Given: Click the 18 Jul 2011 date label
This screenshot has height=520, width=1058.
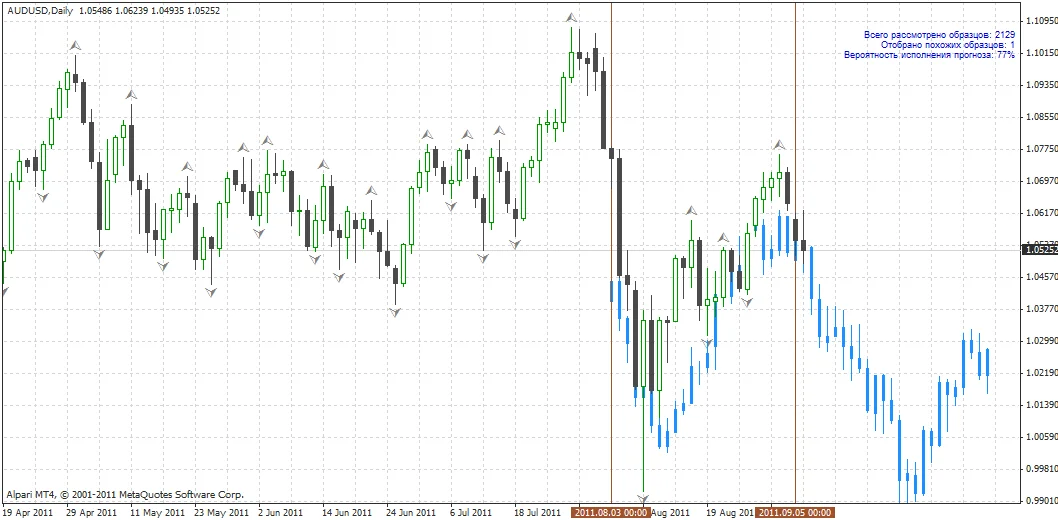Looking at the screenshot, I should click(x=537, y=513).
